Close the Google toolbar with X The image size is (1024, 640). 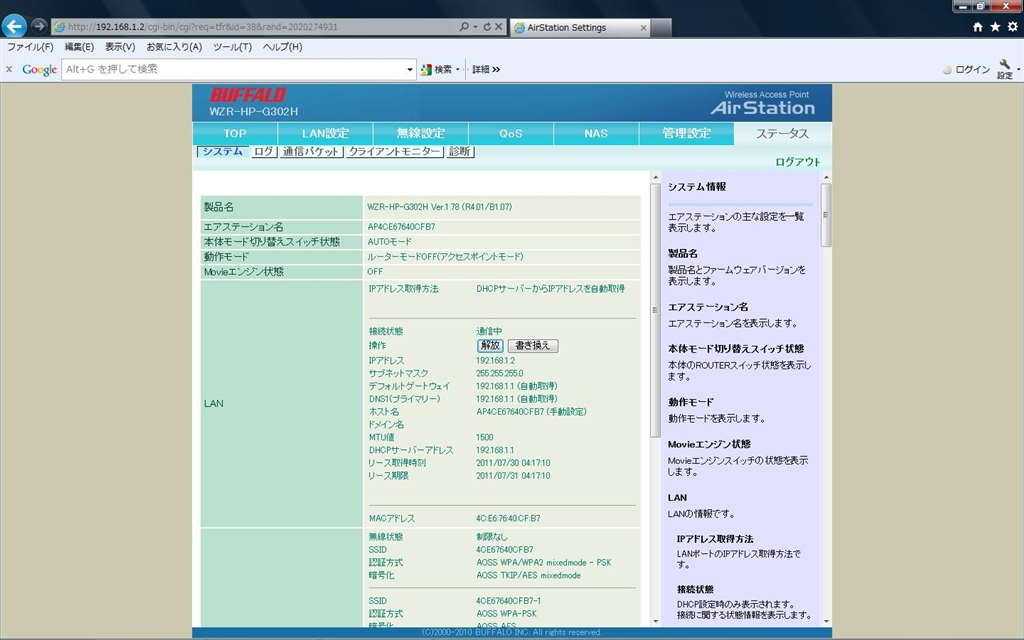pyautogui.click(x=9, y=69)
